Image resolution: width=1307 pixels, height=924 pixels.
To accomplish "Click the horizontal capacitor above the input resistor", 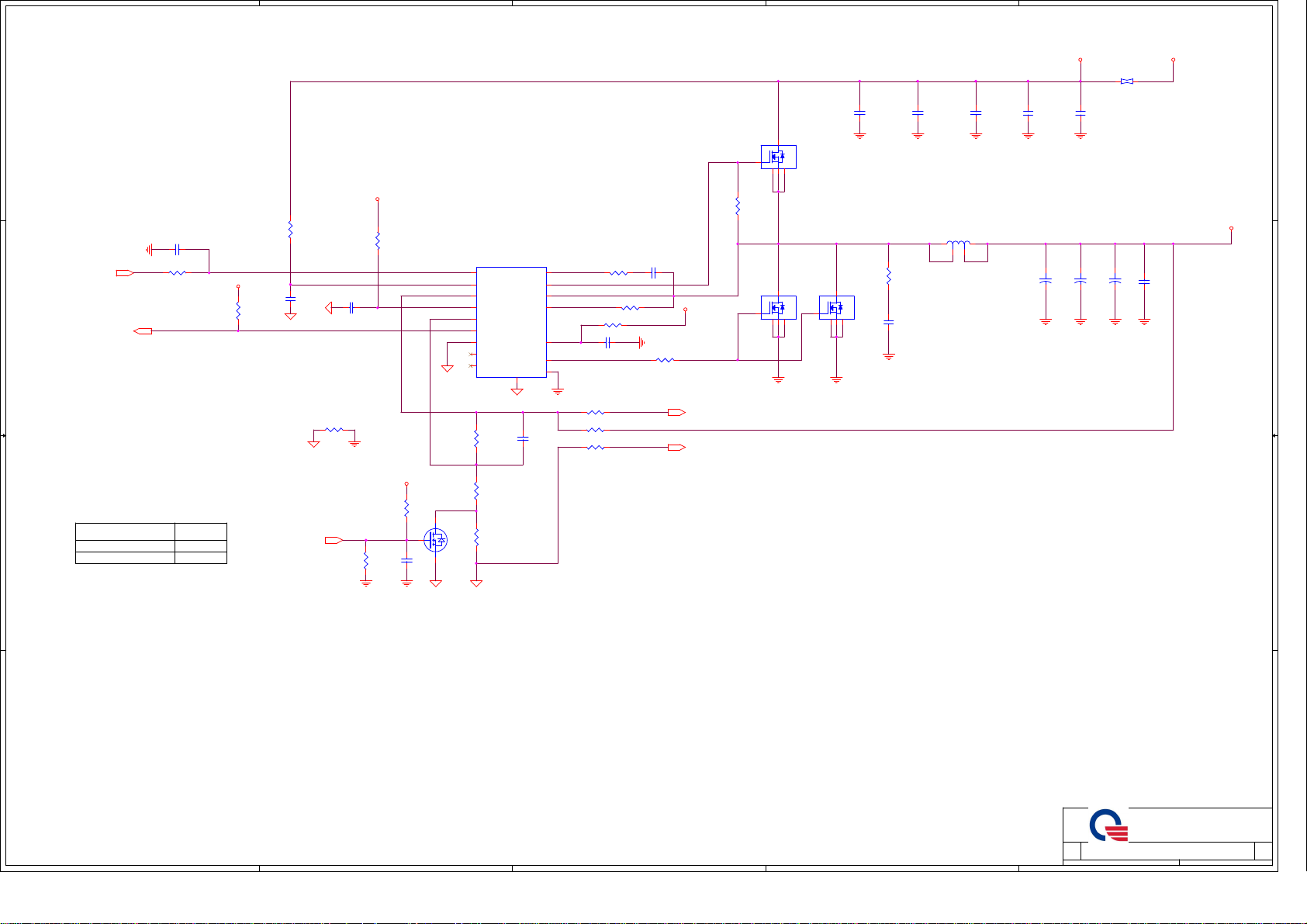I will click(x=178, y=250).
